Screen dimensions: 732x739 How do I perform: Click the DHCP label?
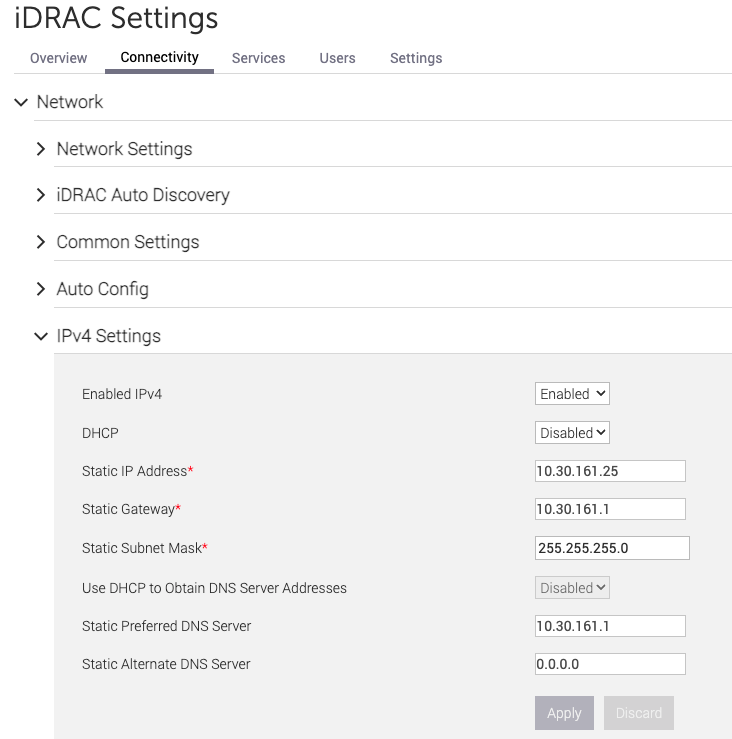click(100, 433)
